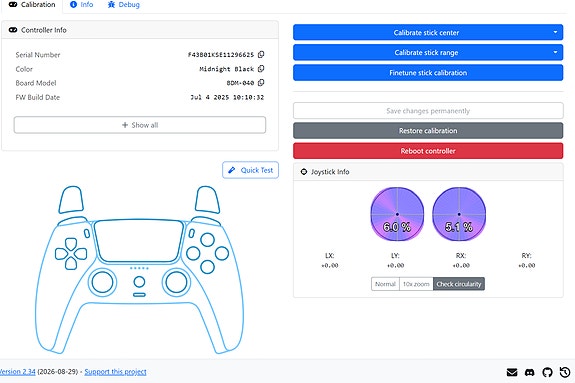575x383 pixels.
Task: Open the email contact icon
Action: pyautogui.click(x=512, y=372)
